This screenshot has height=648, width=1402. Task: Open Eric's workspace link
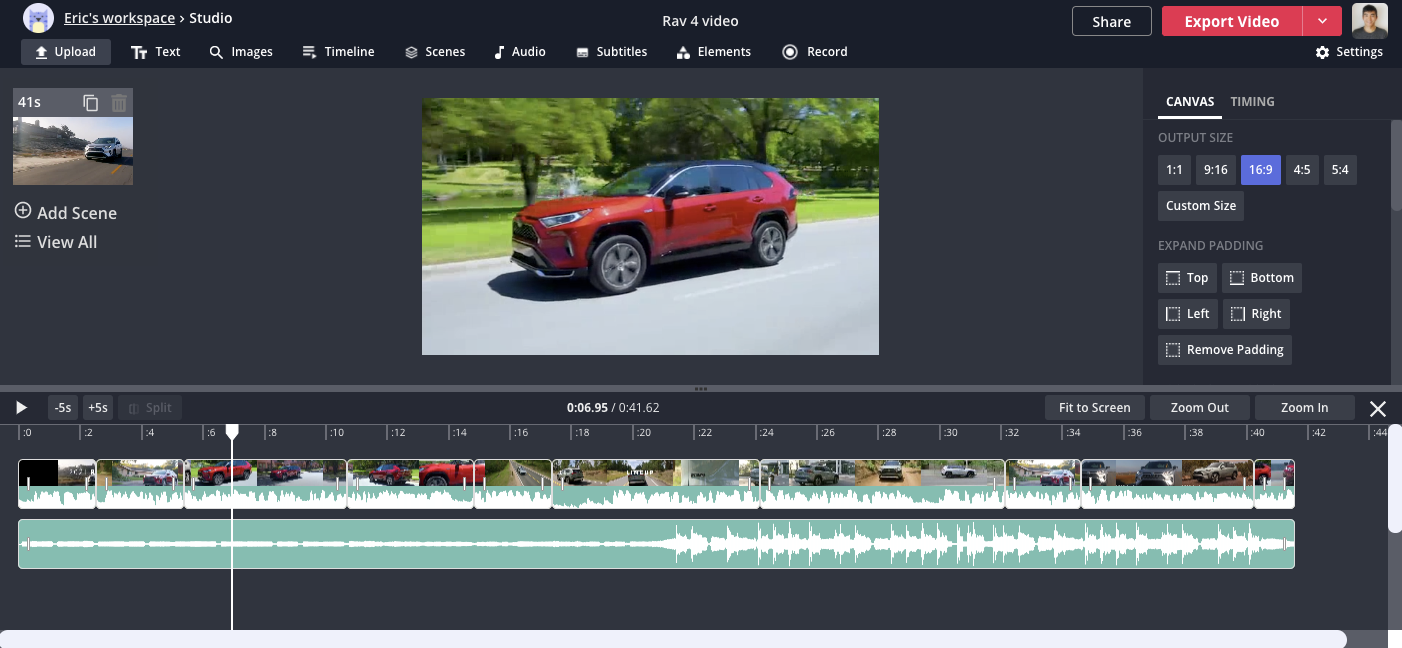(x=119, y=18)
